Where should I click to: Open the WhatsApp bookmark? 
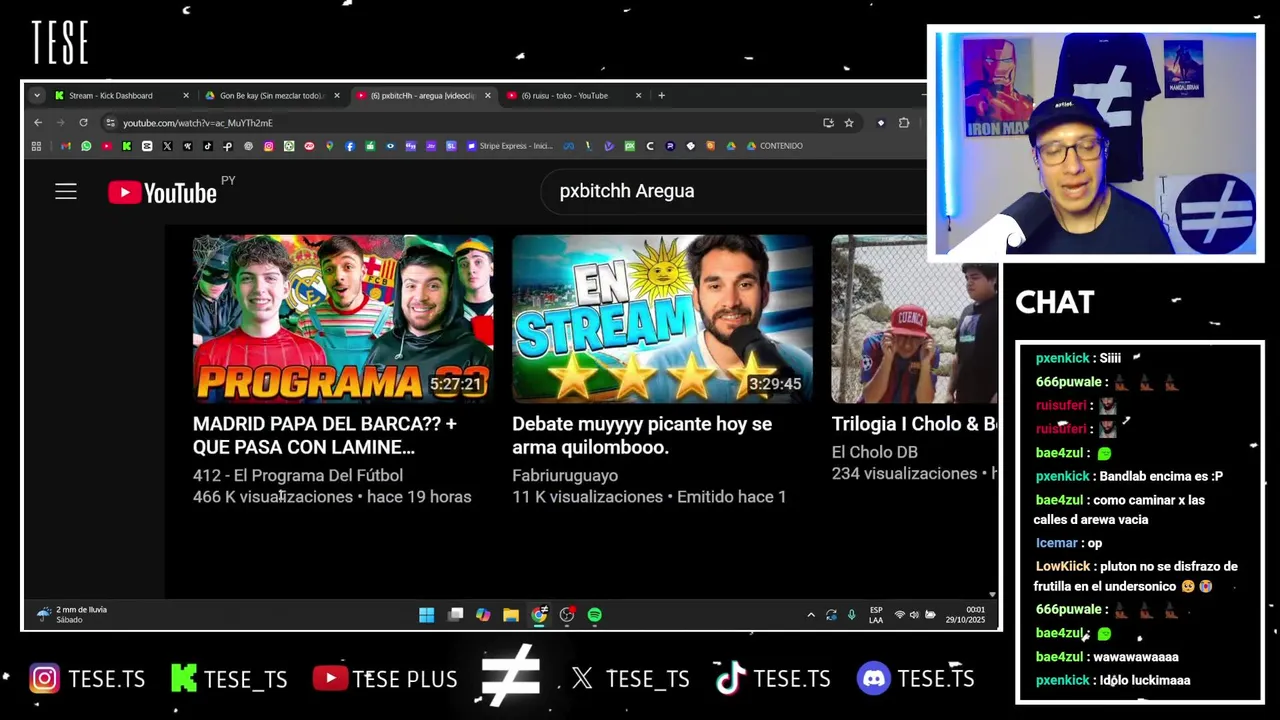[x=86, y=146]
